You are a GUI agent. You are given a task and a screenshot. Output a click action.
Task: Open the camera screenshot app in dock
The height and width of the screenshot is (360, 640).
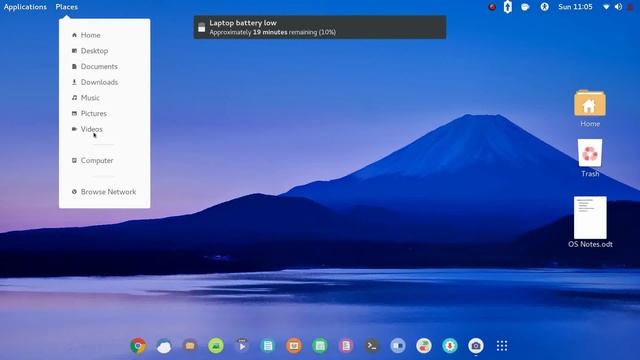(x=476, y=346)
